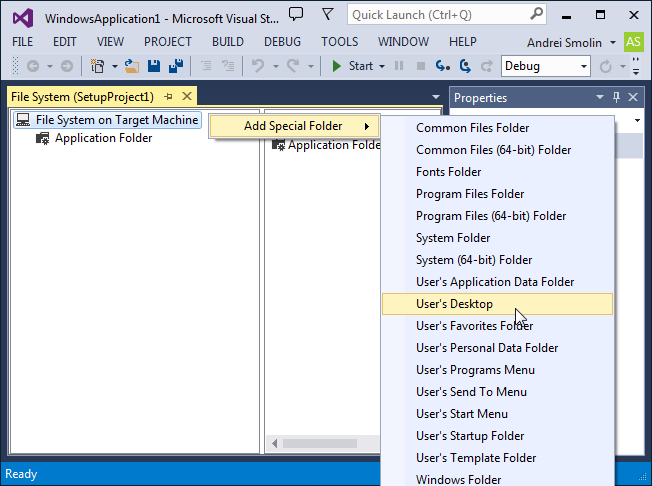Open the document tabs overflow dropdown arrow
The image size is (652, 486).
436,97
